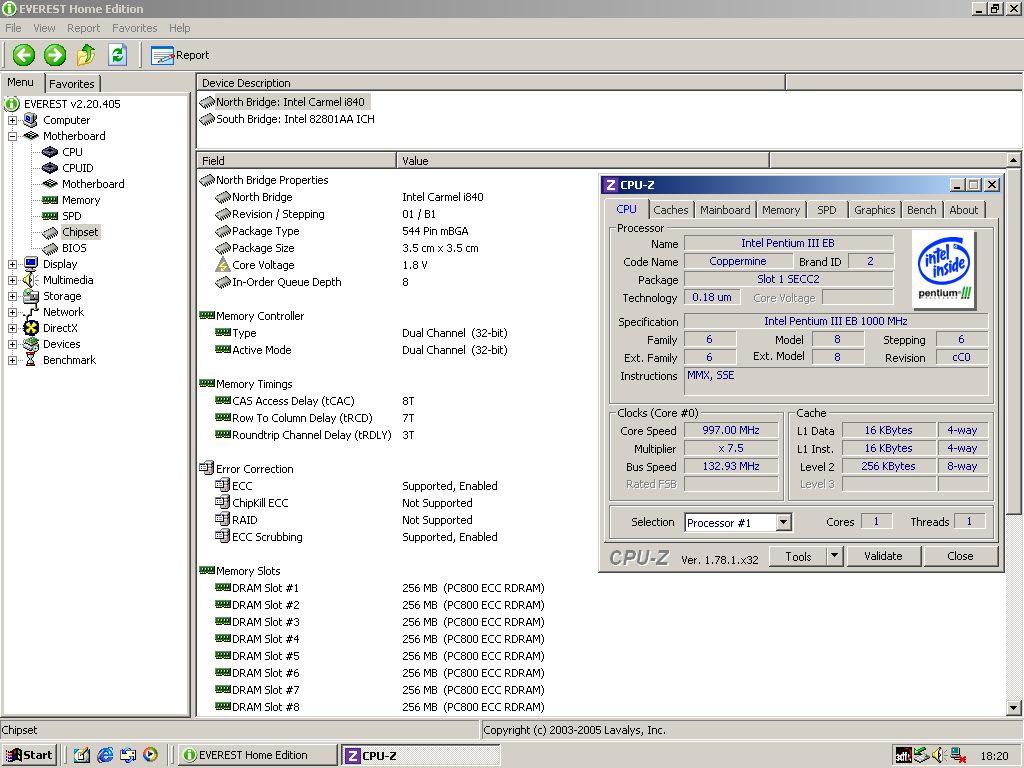Click the green Forward arrow toolbar icon

(x=55, y=55)
